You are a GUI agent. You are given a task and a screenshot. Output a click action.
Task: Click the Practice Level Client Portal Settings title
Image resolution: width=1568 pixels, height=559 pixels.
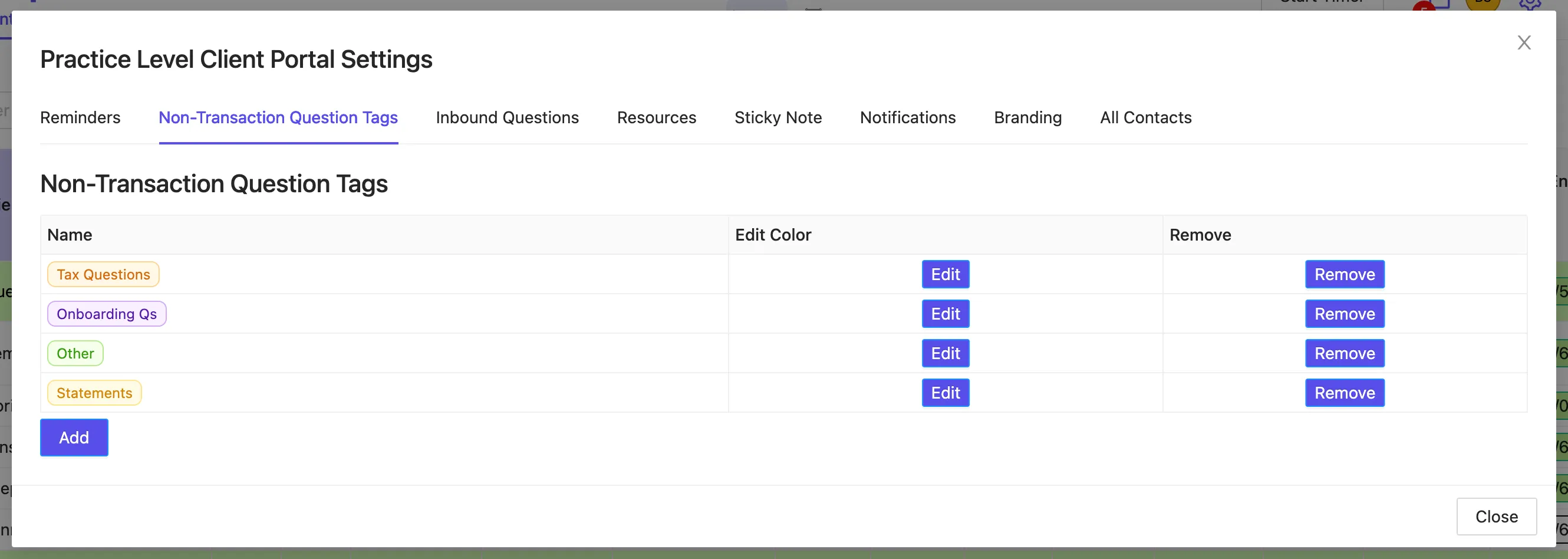point(236,60)
